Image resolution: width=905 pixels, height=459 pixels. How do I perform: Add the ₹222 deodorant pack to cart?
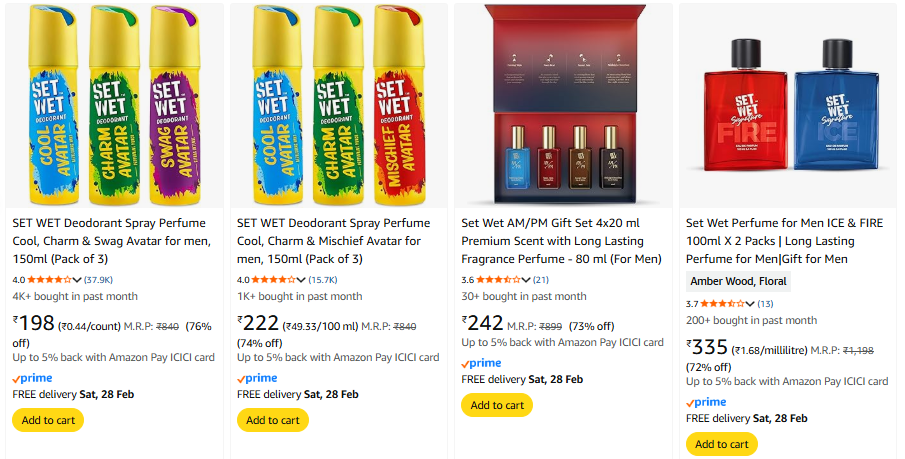click(273, 420)
